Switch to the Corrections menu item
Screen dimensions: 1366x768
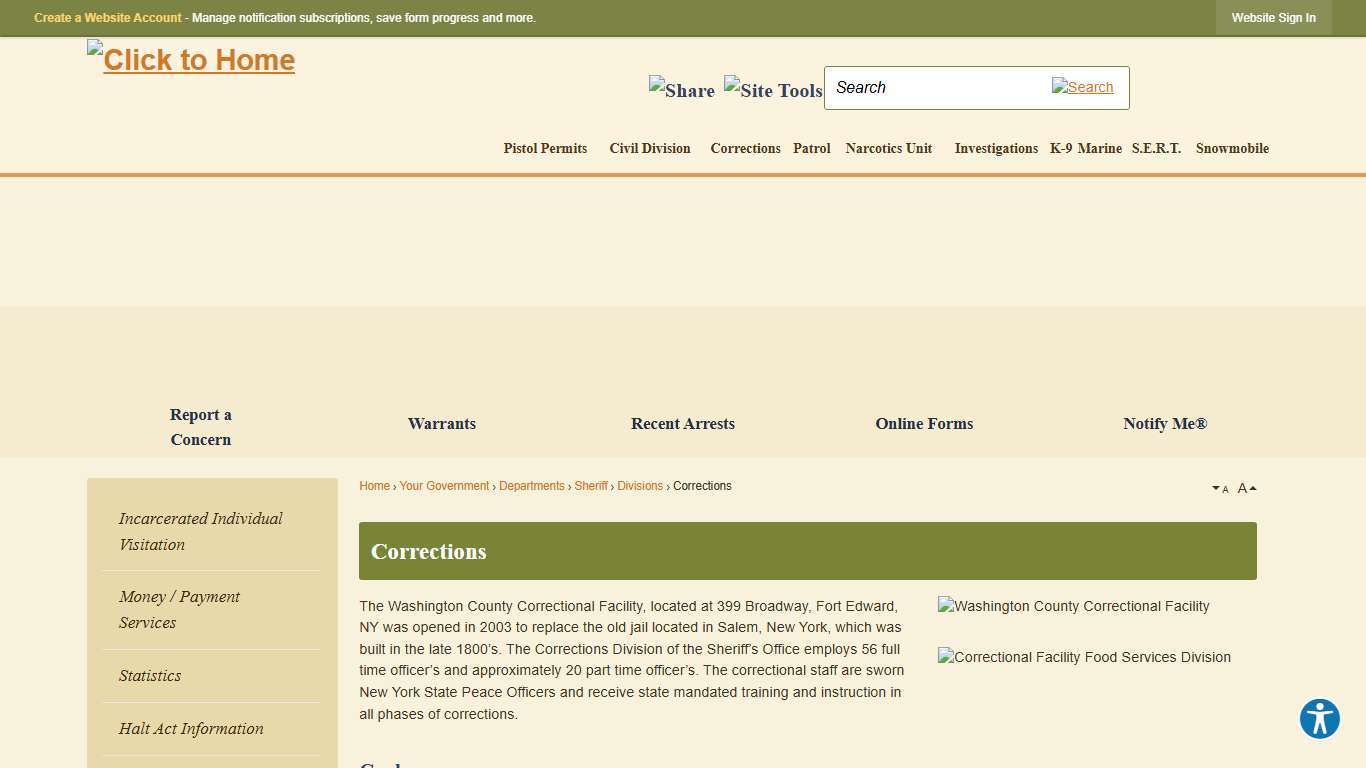(745, 148)
